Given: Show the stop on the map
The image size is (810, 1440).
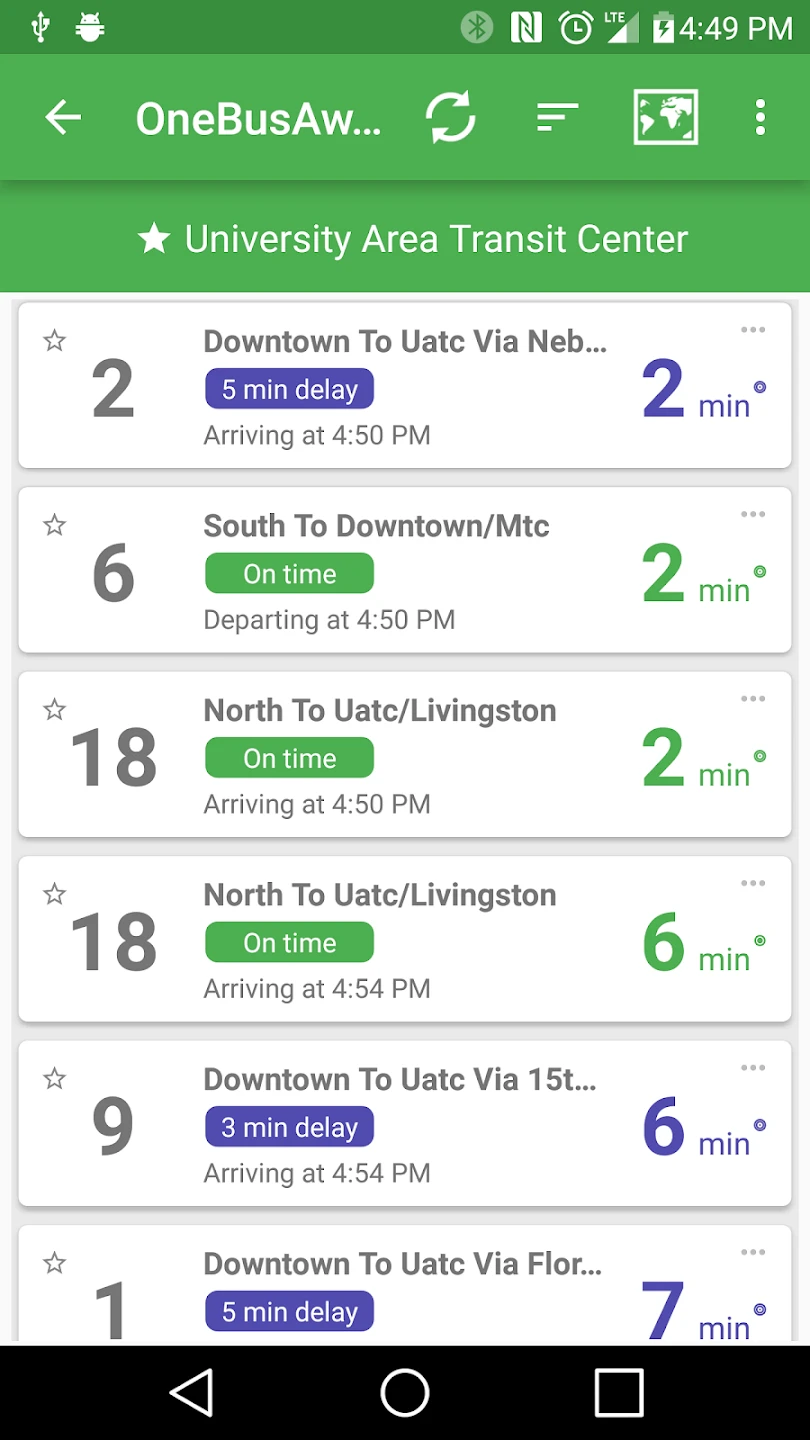Looking at the screenshot, I should 665,118.
